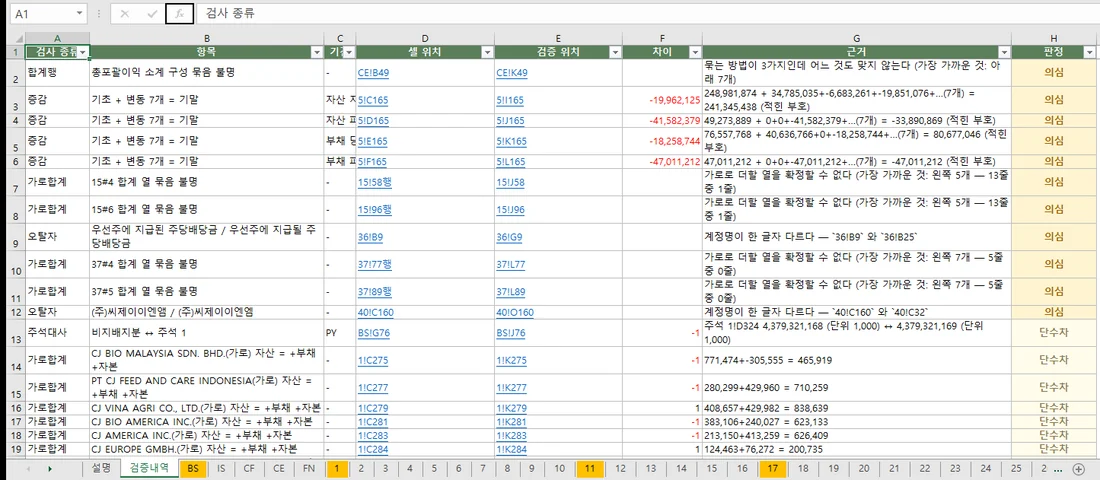Viewport: 1100px width, 480px height.
Task: Select the 합계행 cell in column A
Action: click(x=58, y=72)
